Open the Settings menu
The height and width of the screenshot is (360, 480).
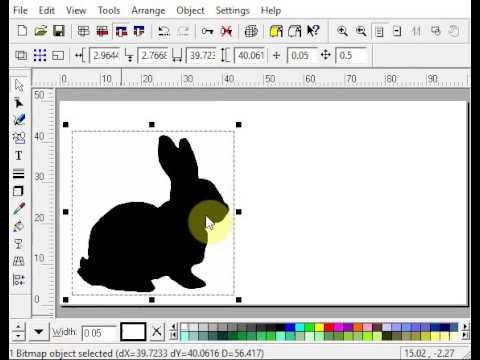pos(232,11)
